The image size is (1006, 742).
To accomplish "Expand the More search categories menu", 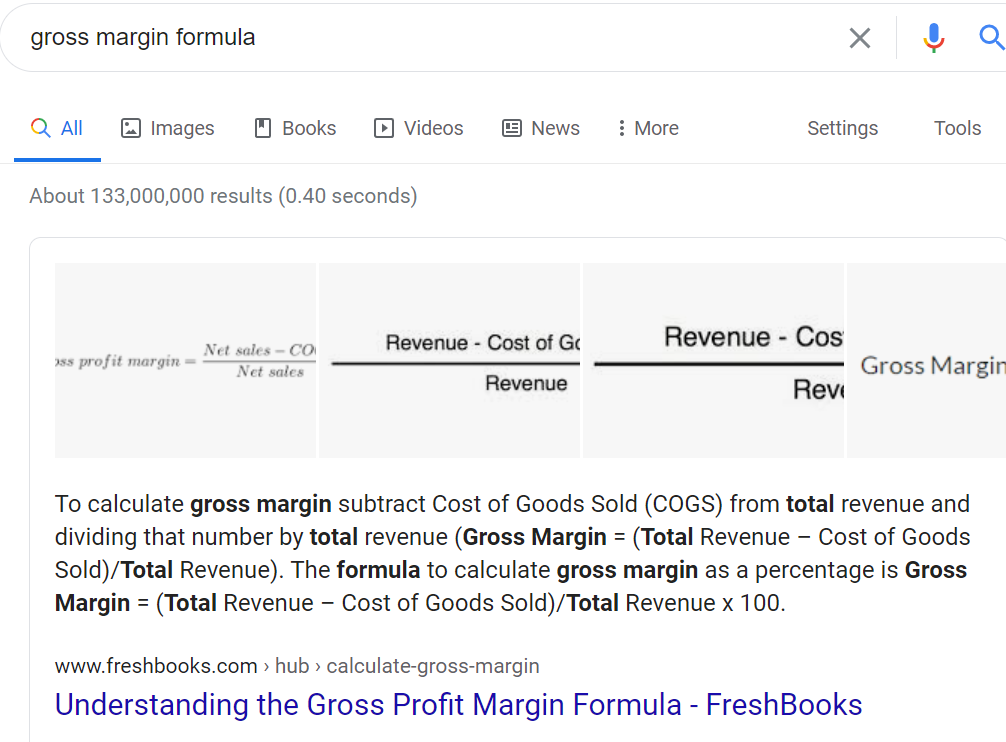I will point(647,128).
